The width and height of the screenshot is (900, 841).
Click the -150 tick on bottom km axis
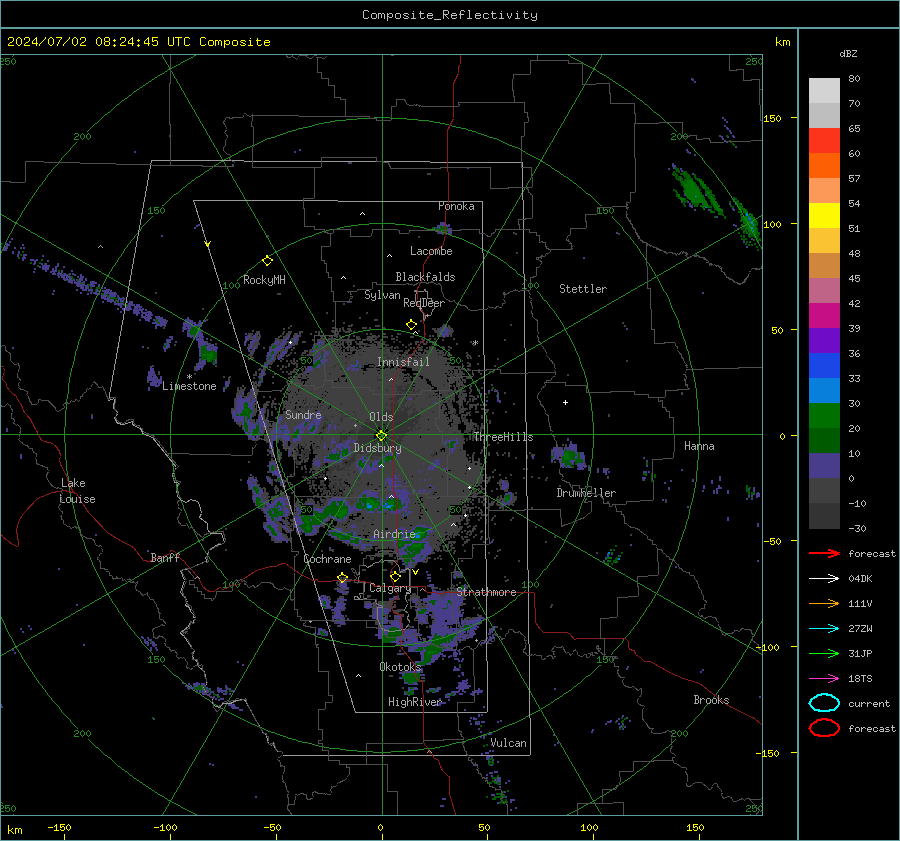coord(59,827)
